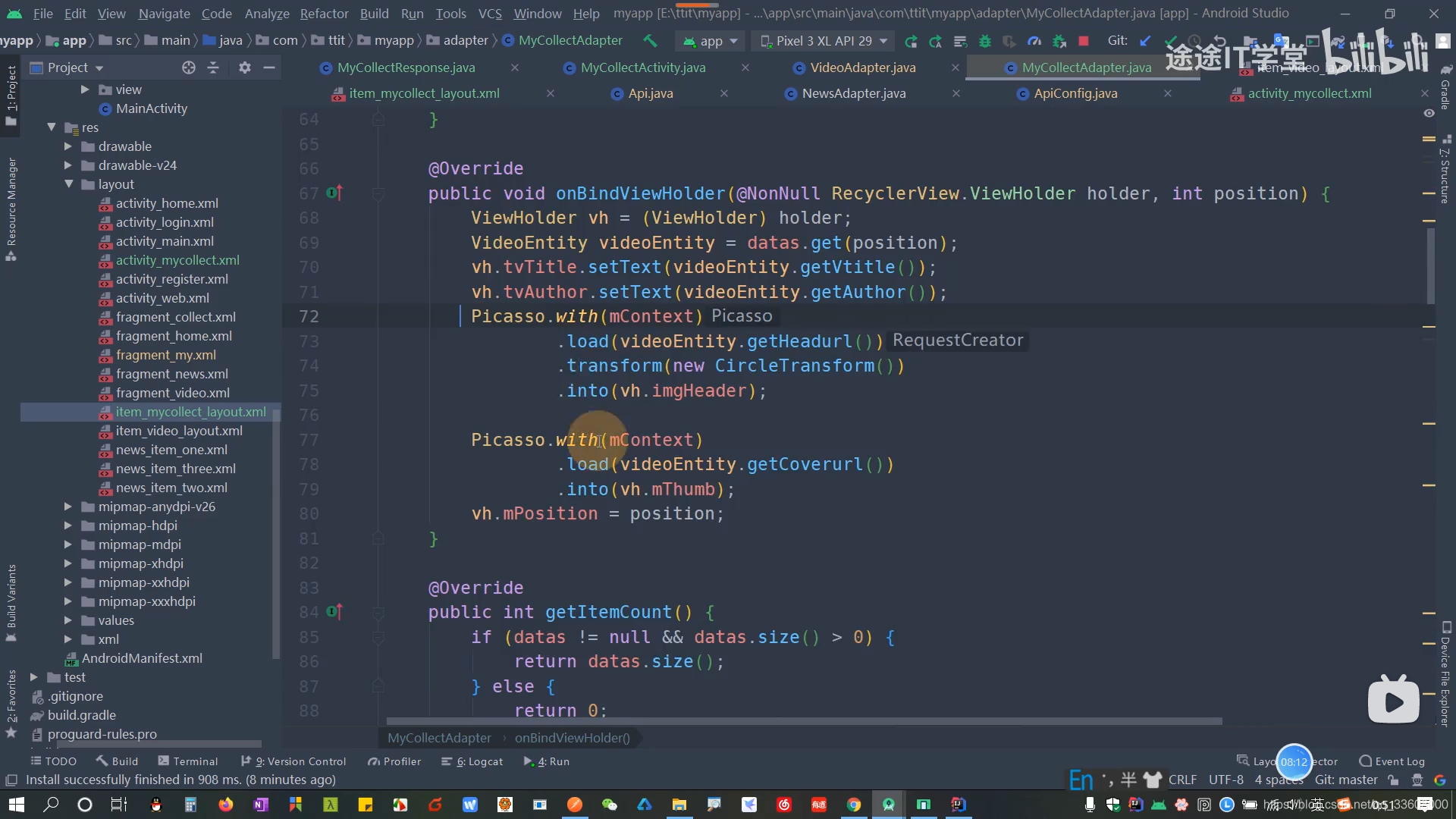1456x819 pixels.
Task: Click the tool window quick-access icon bottom-left
Action: pos(11,780)
